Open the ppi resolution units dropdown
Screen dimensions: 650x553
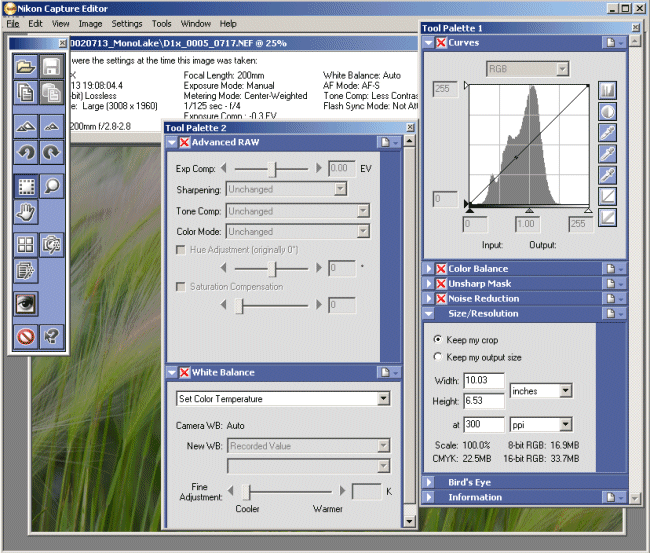pyautogui.click(x=541, y=424)
